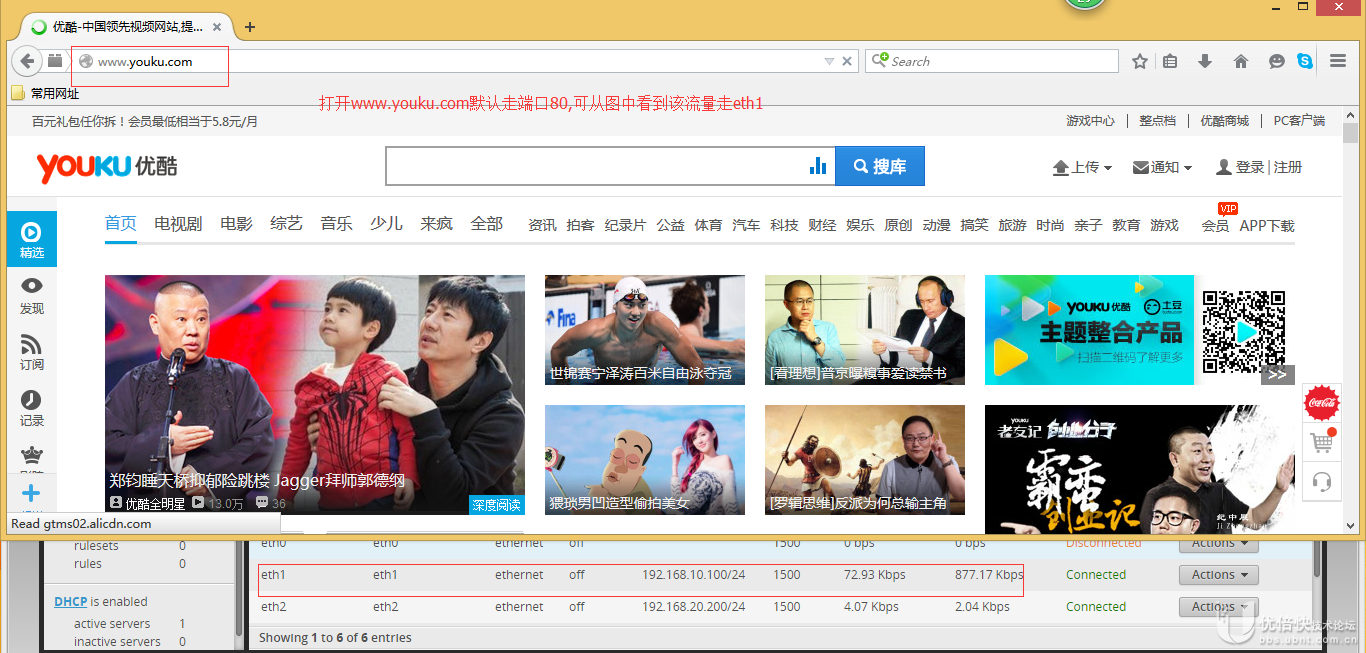Screen dimensions: 1366x653
Task: Click the smiley chat icon in toolbar
Action: click(x=1277, y=61)
